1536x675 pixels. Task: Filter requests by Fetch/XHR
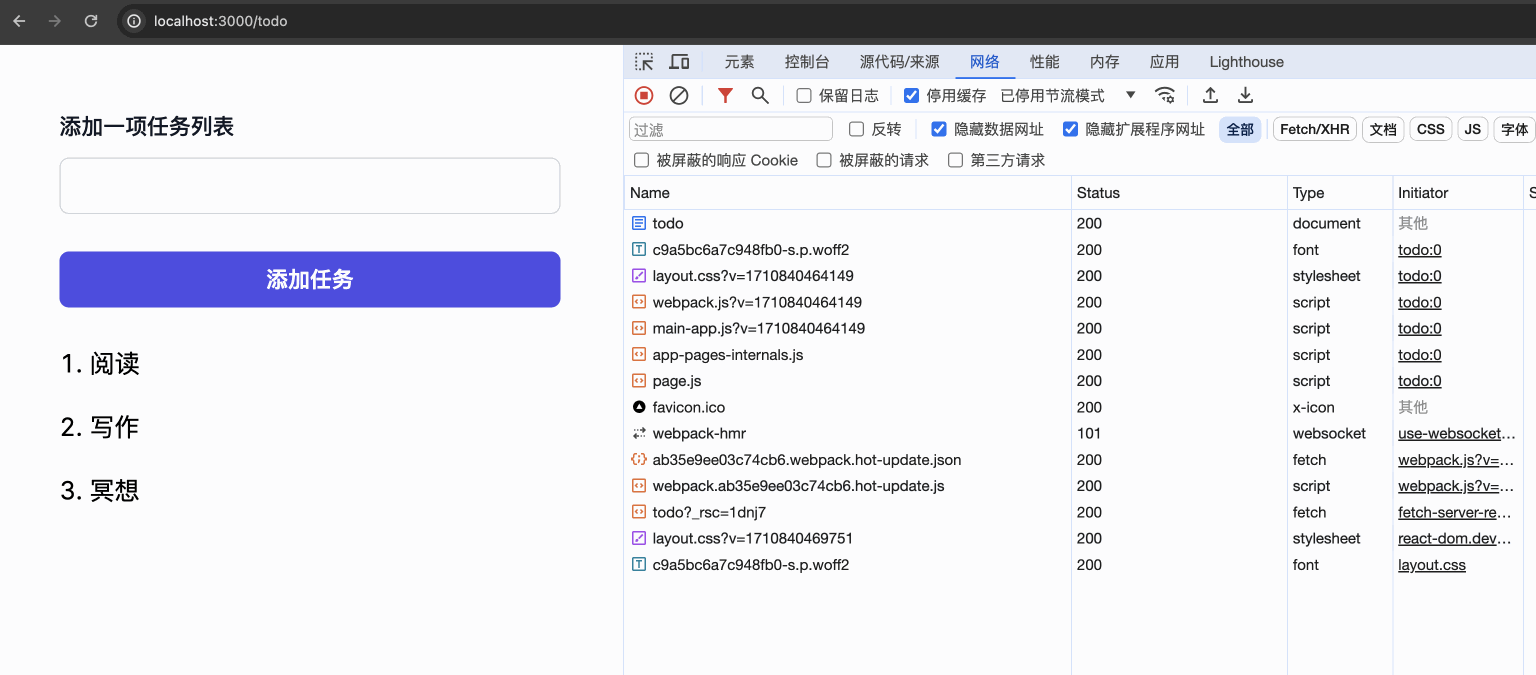pos(1314,129)
